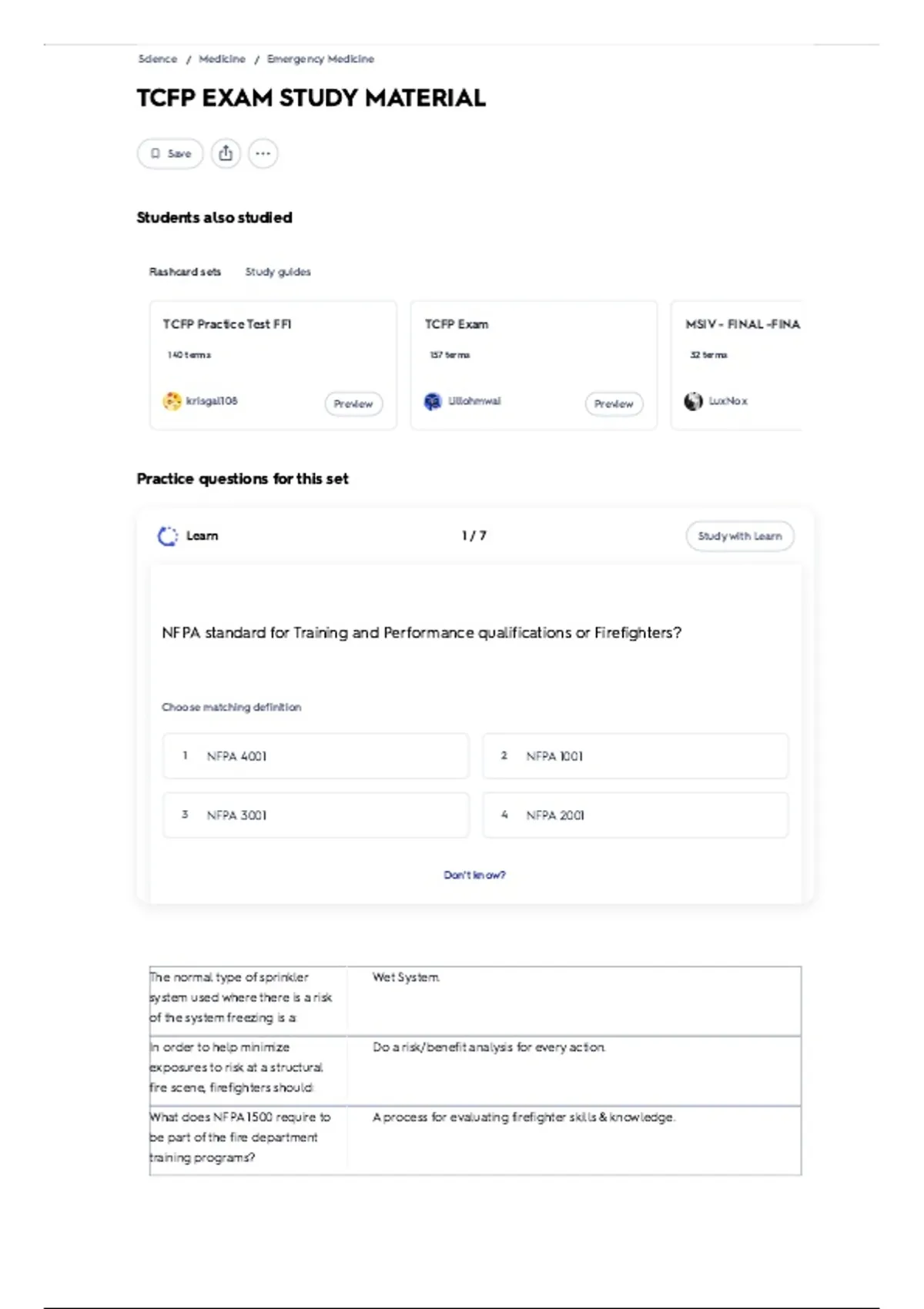Click Study with Learn button
The width and height of the screenshot is (924, 1309).
tap(739, 536)
